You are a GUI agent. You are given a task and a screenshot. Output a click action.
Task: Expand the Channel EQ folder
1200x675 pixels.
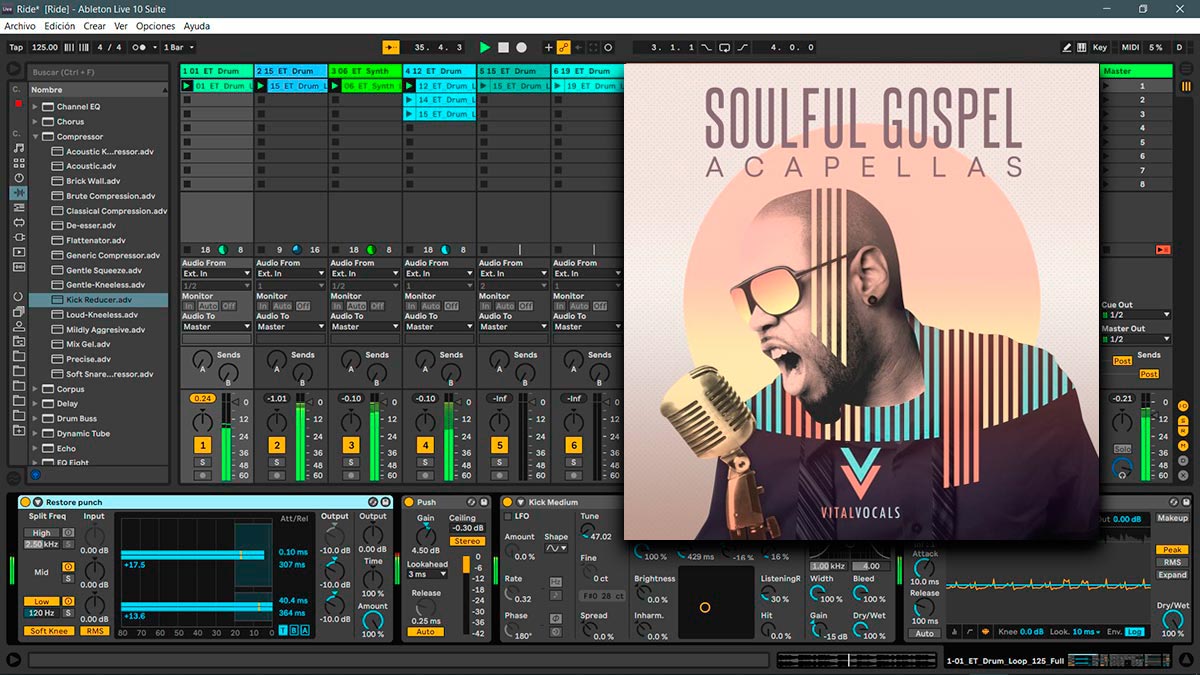(x=36, y=106)
